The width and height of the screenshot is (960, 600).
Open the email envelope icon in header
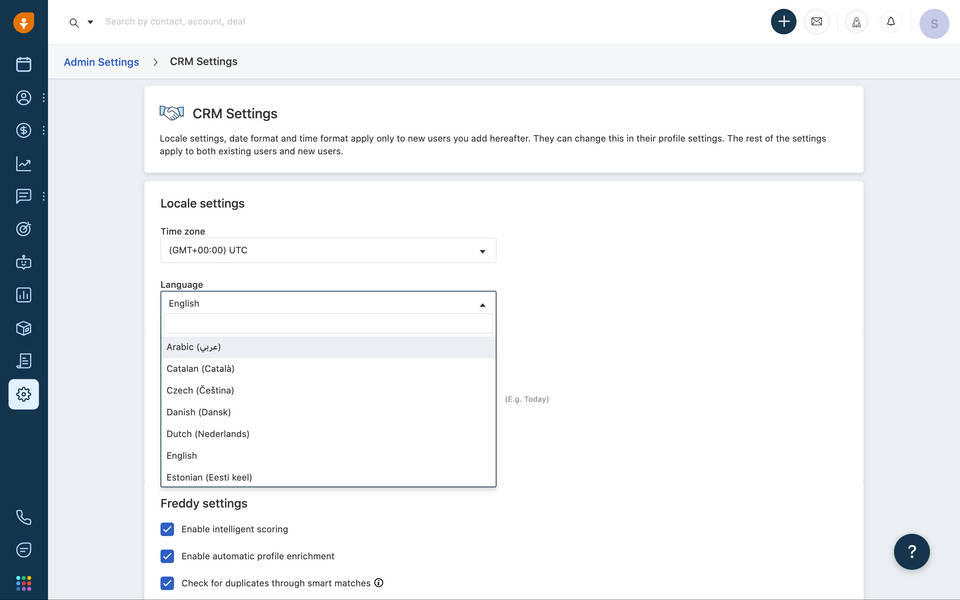click(817, 22)
